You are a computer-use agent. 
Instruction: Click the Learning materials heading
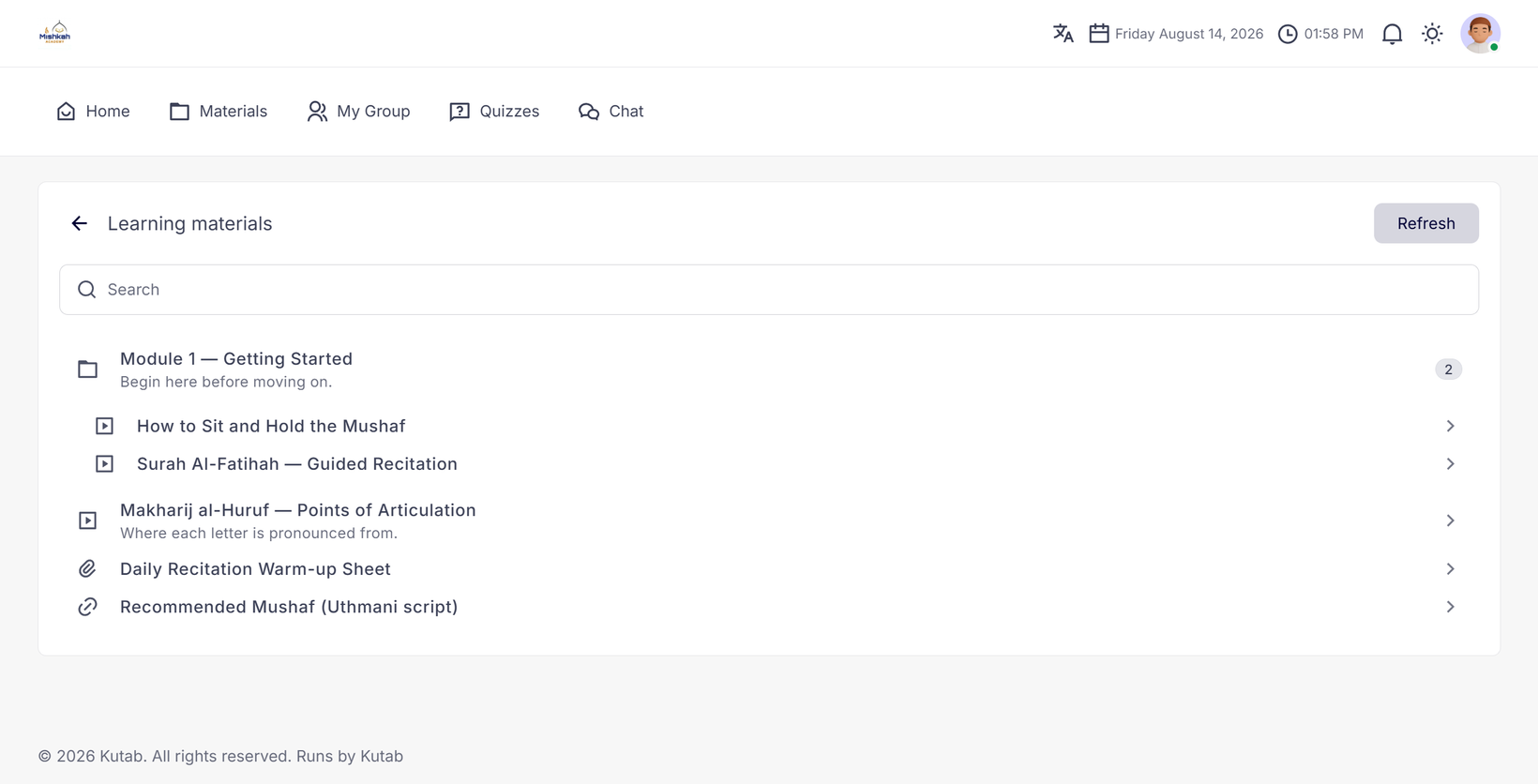(x=189, y=223)
